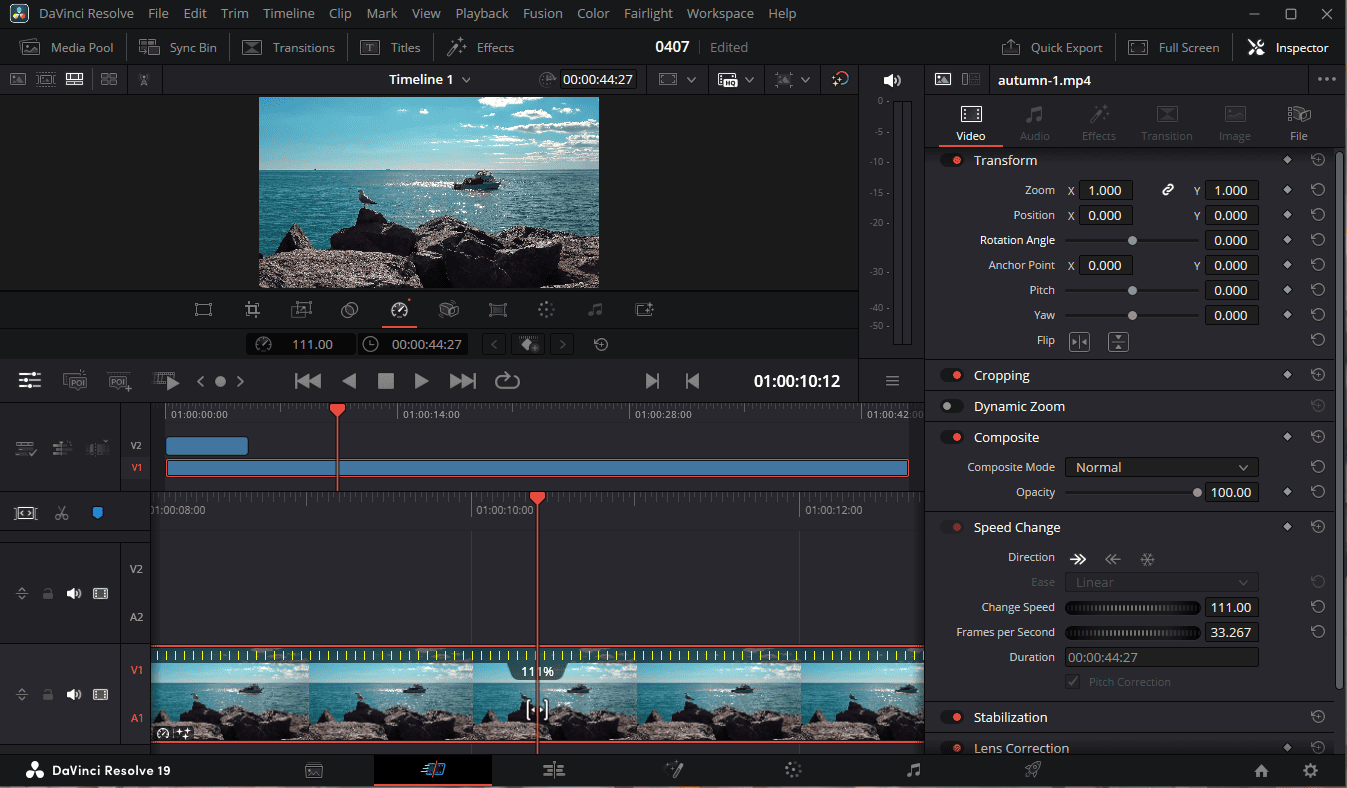Switch to the Audio inspector tab

point(1034,122)
